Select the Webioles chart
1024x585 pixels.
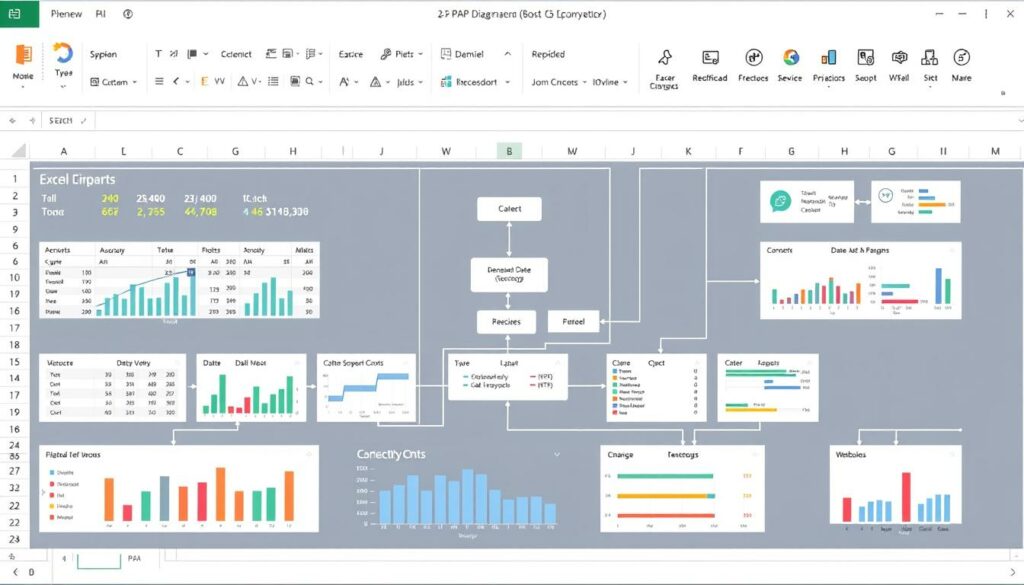(895, 484)
